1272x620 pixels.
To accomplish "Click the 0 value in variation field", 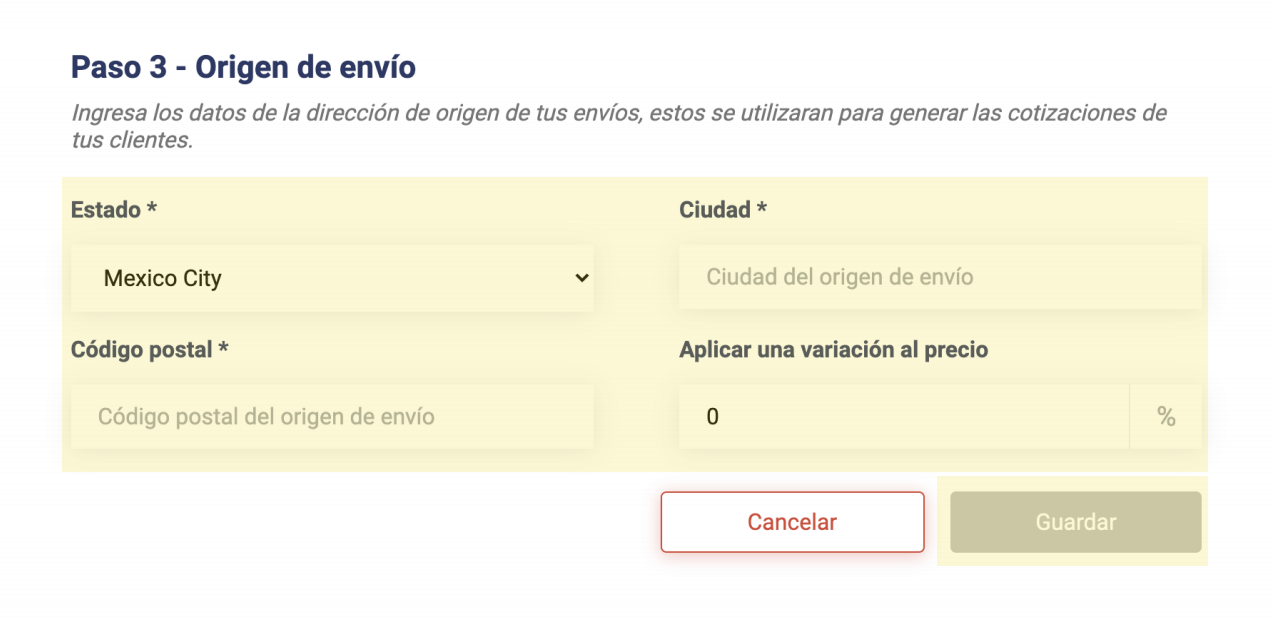I will coord(713,416).
